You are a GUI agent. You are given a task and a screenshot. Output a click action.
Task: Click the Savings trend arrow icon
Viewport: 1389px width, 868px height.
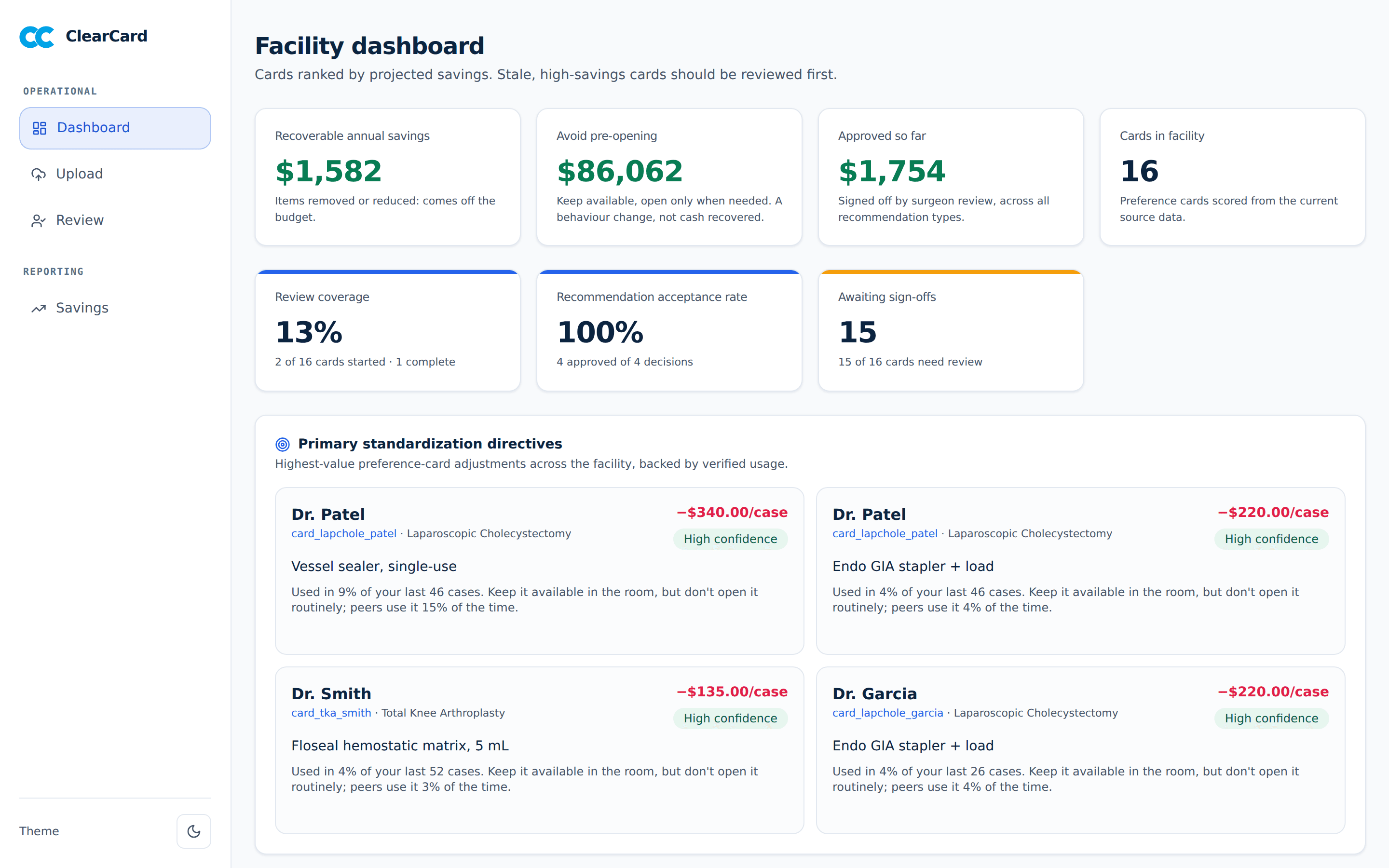point(39,308)
